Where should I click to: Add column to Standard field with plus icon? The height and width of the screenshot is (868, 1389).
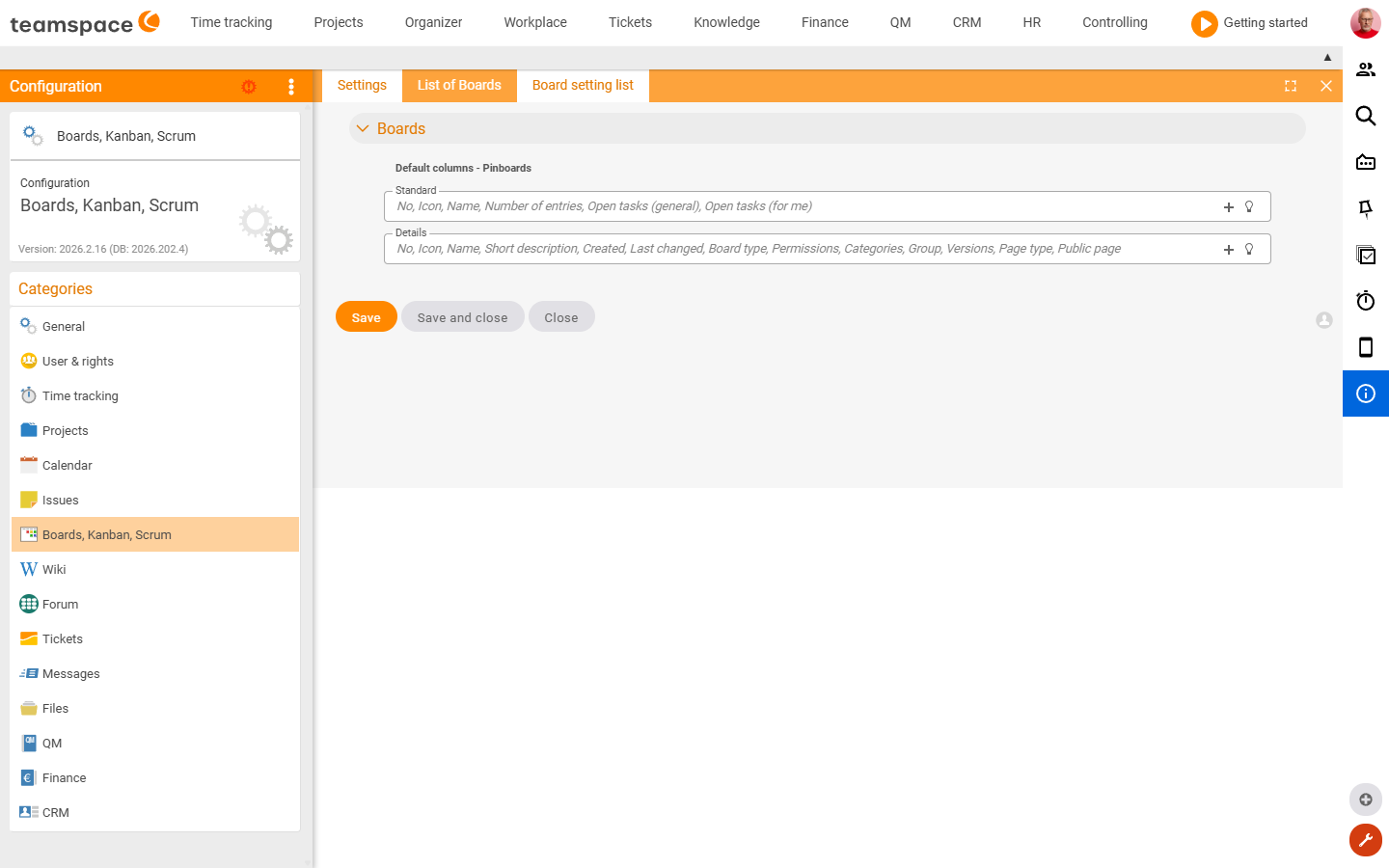[x=1229, y=207]
